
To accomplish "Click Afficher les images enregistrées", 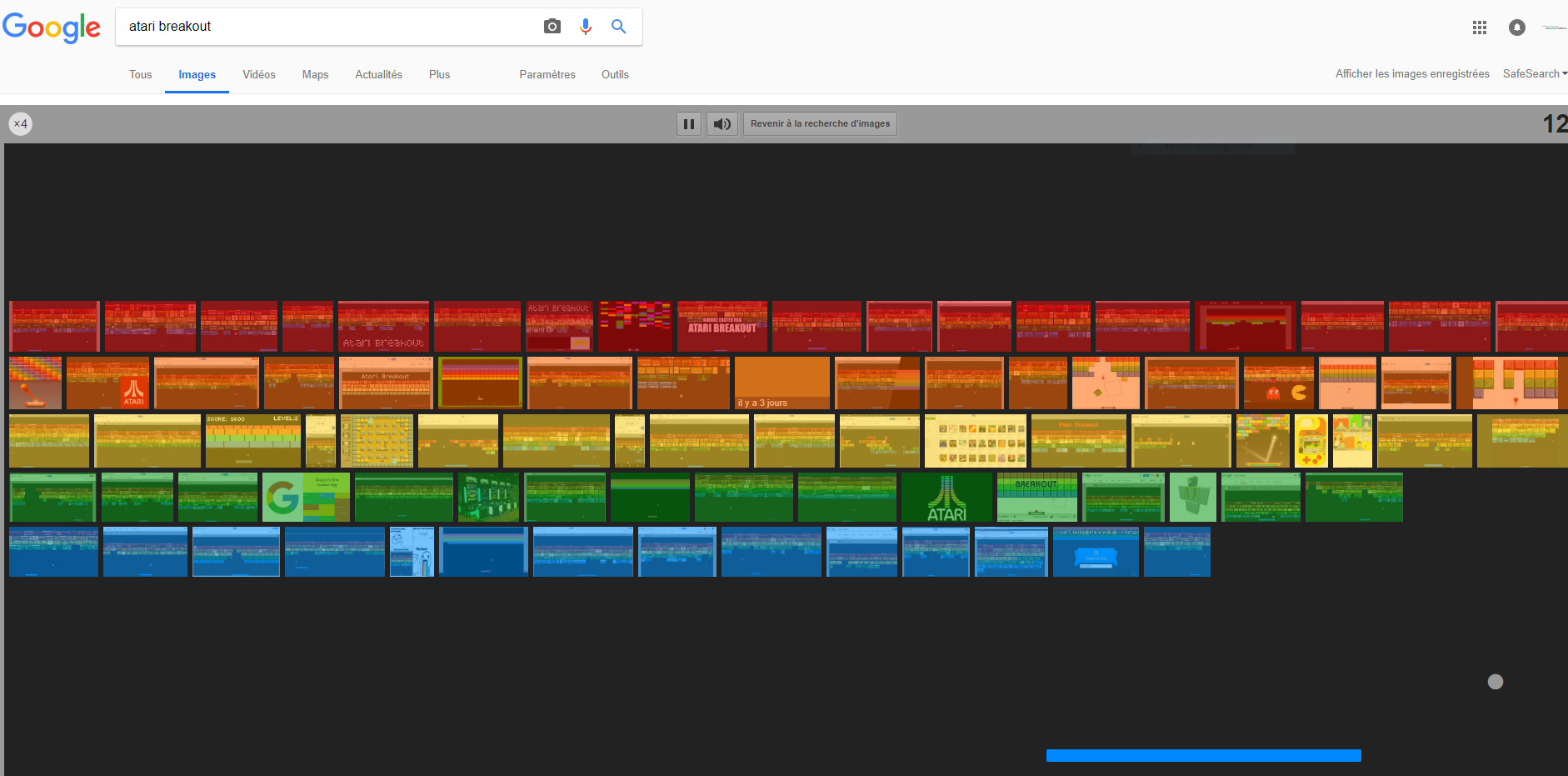I will click(x=1412, y=73).
